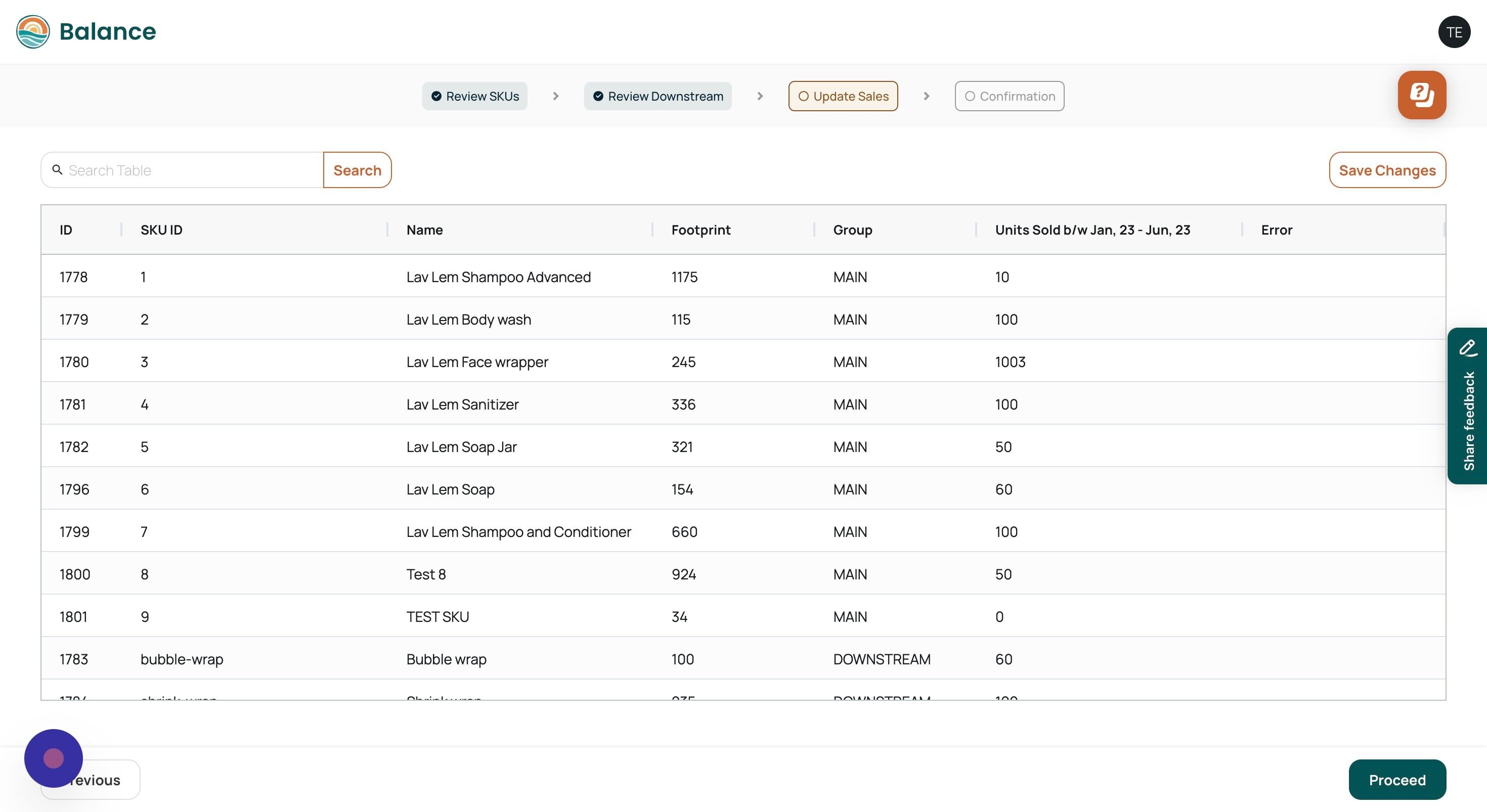
Task: Select units sold for Bubble wrap
Action: [x=1003, y=659]
